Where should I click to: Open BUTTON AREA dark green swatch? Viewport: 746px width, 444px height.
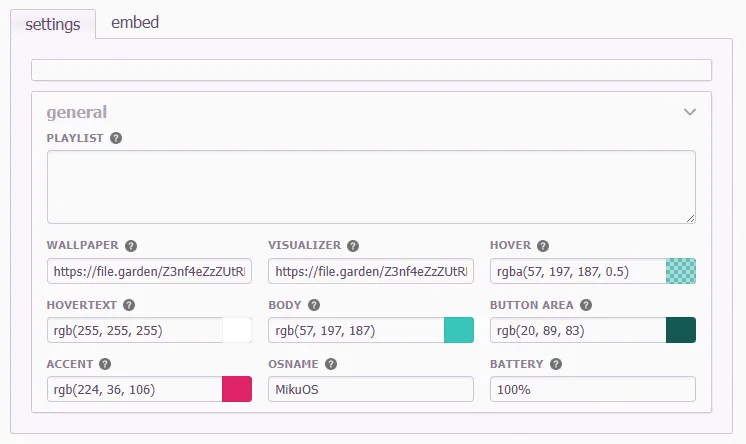681,330
